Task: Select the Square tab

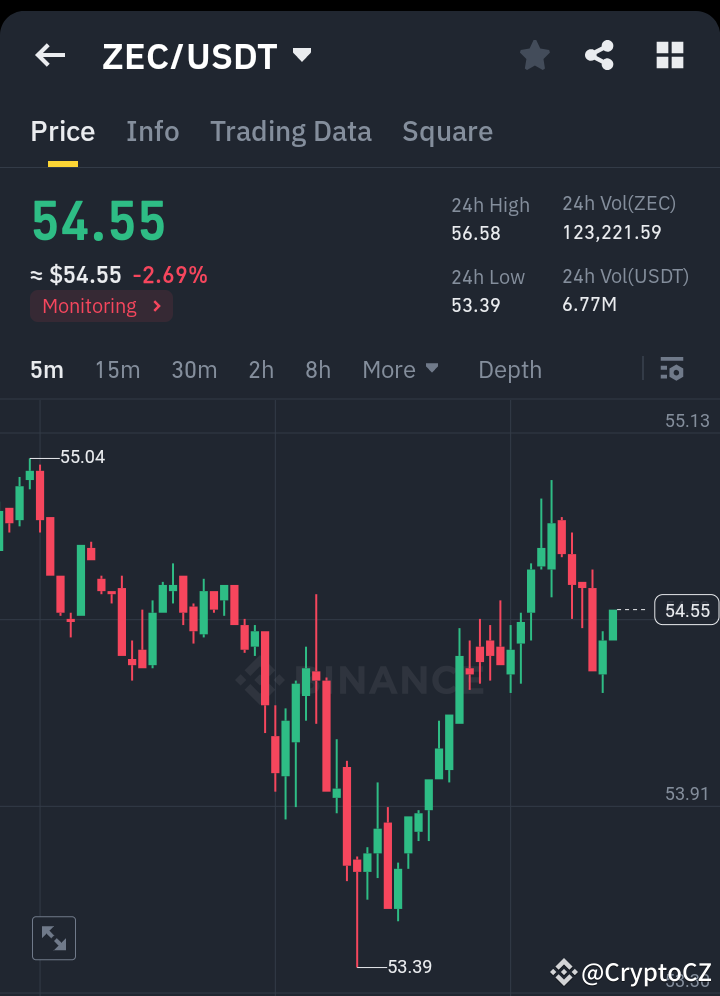Action: click(447, 131)
